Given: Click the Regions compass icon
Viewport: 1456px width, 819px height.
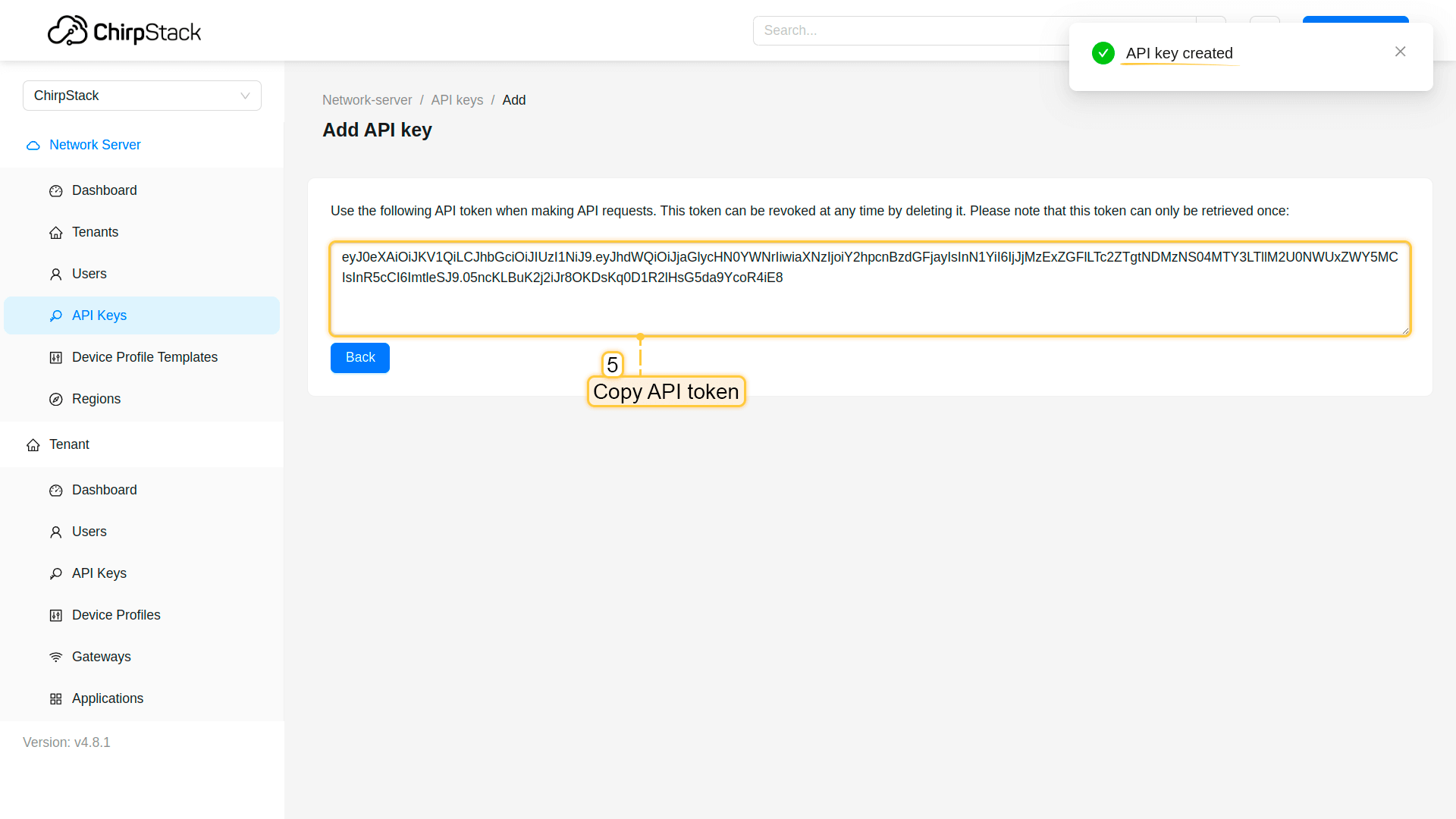Looking at the screenshot, I should pyautogui.click(x=56, y=400).
